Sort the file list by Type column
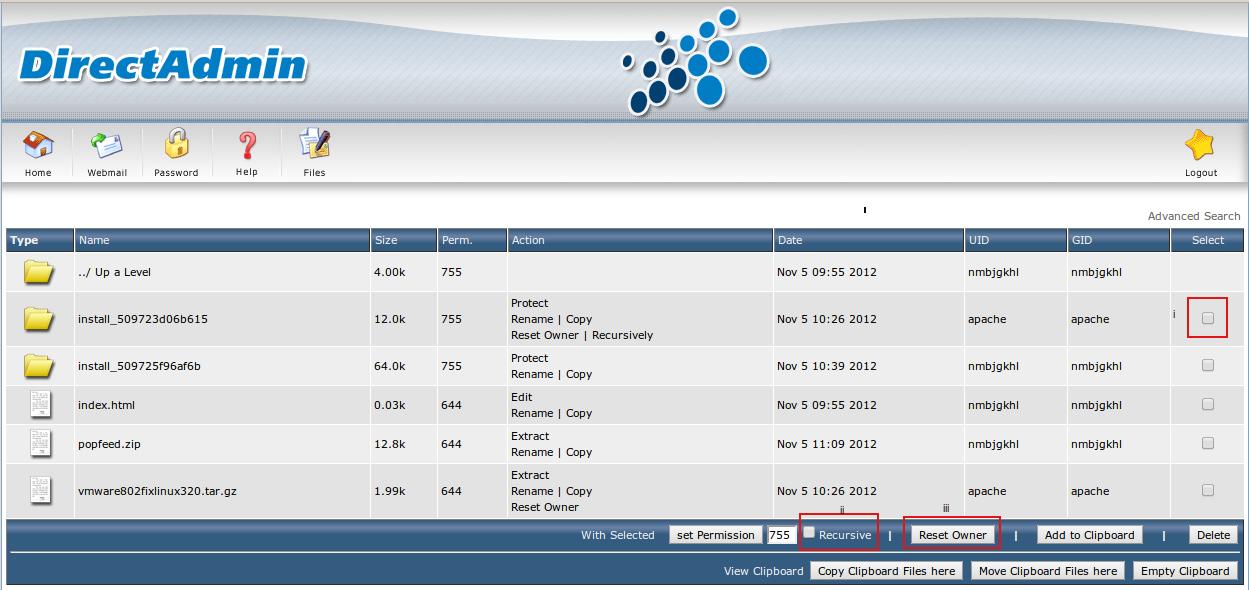The width and height of the screenshot is (1249, 590). [x=25, y=240]
